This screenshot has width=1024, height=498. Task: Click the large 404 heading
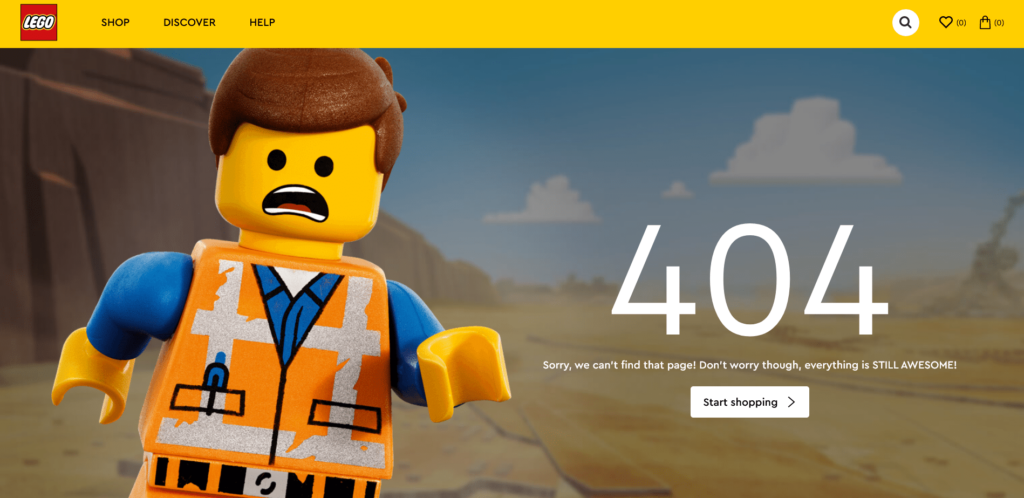(749, 280)
